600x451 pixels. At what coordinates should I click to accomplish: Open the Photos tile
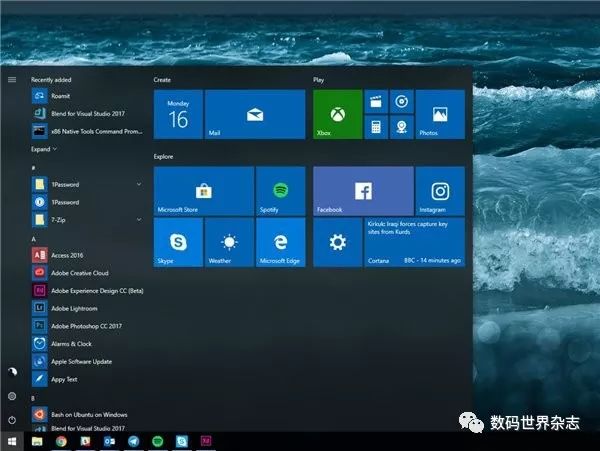tap(440, 113)
